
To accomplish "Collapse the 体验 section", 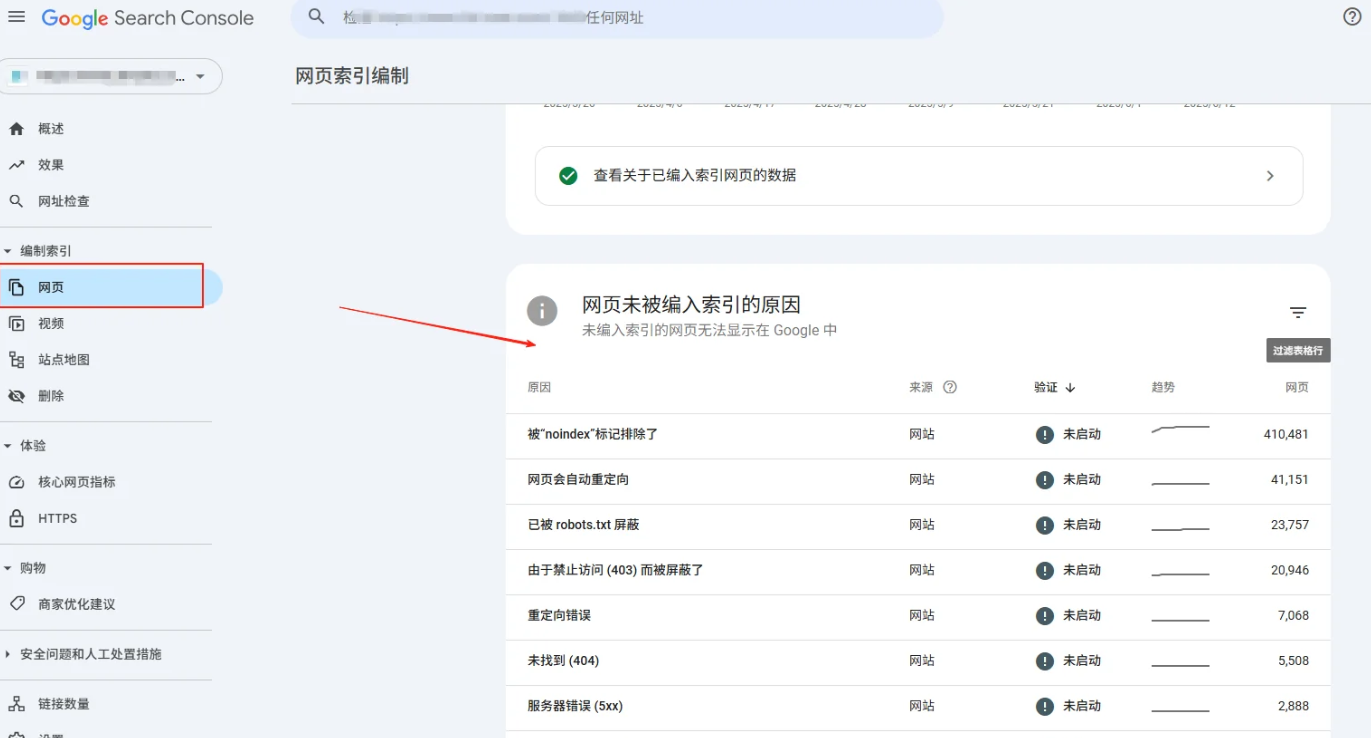I will [8, 445].
